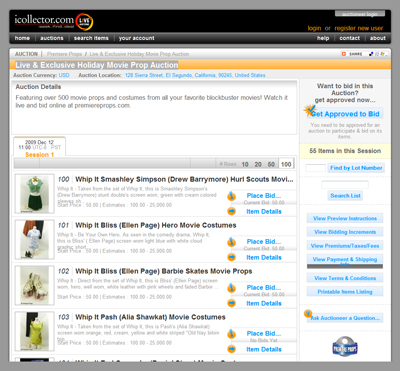
Task: Open lot 102 Barbie Skates thumbnail
Action: pyautogui.click(x=35, y=285)
